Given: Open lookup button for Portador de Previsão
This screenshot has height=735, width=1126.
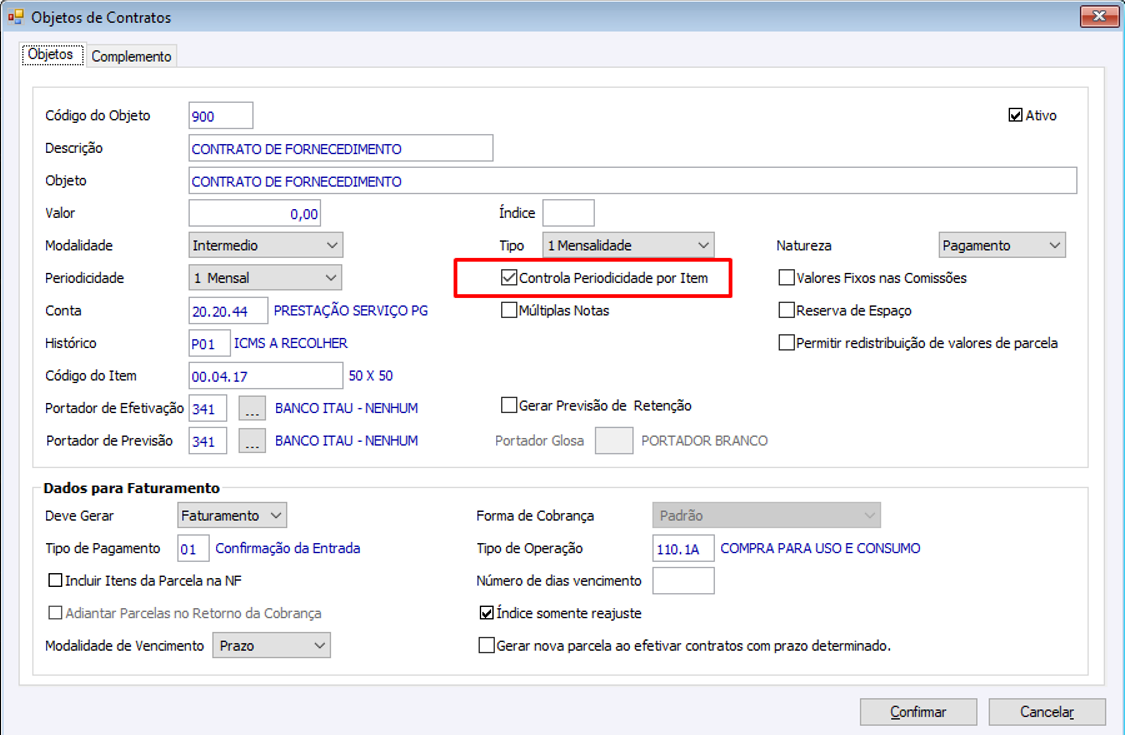Looking at the screenshot, I should 252,441.
